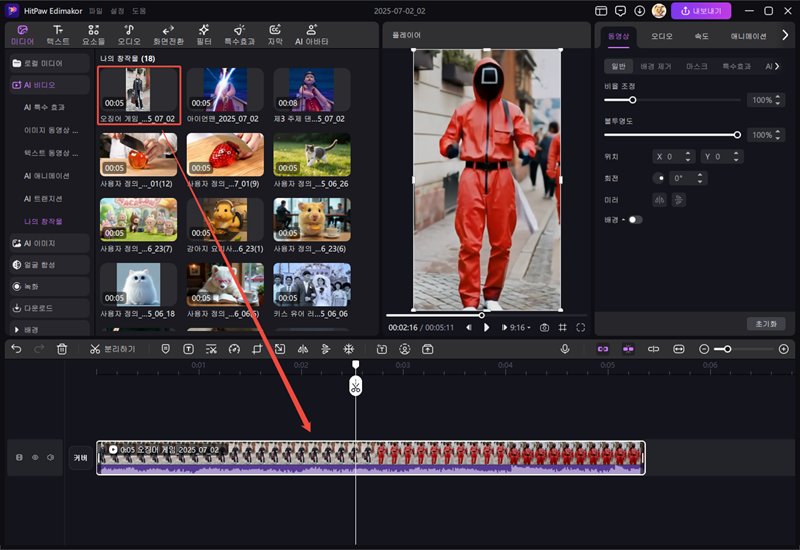Open the 파일 (File) menu

click(95, 11)
